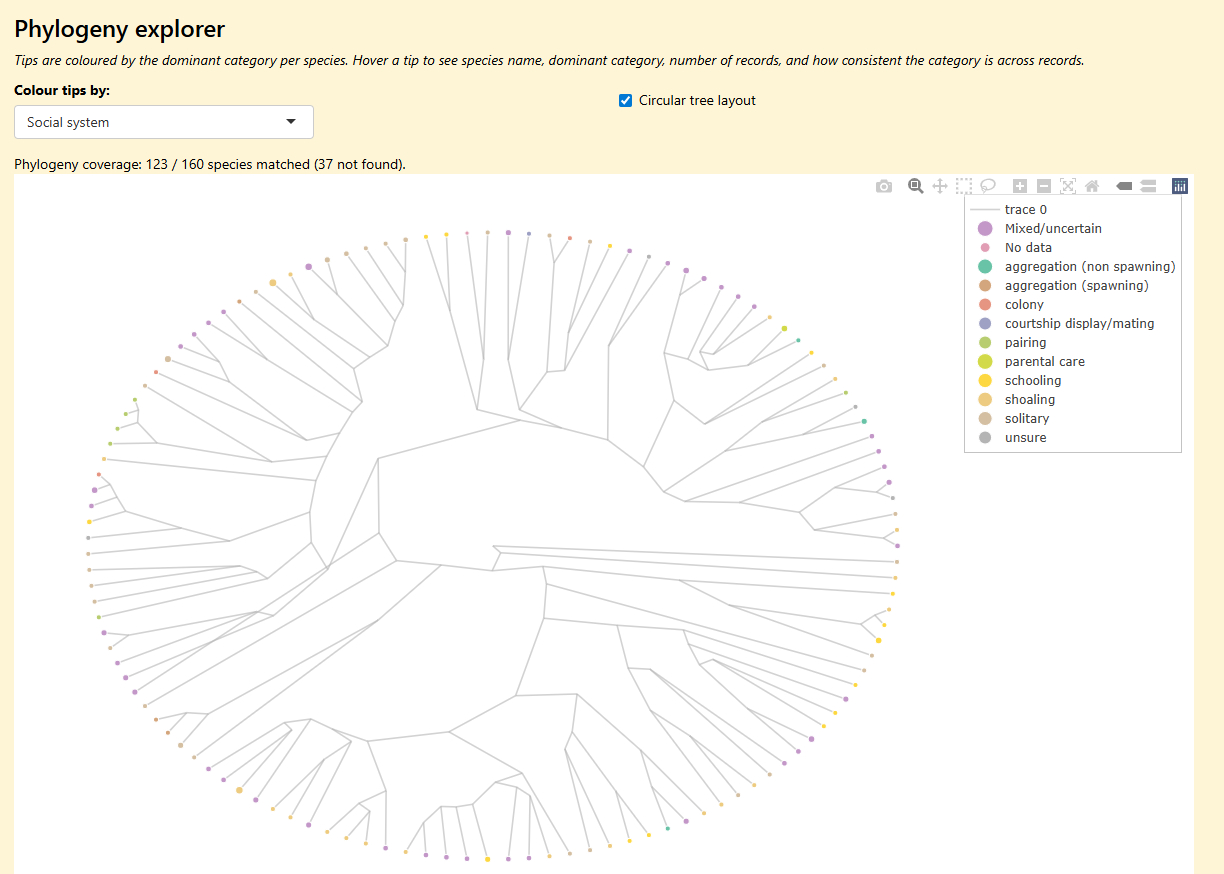Click the Social system dropdown arrow
This screenshot has width=1224, height=874.
point(291,122)
